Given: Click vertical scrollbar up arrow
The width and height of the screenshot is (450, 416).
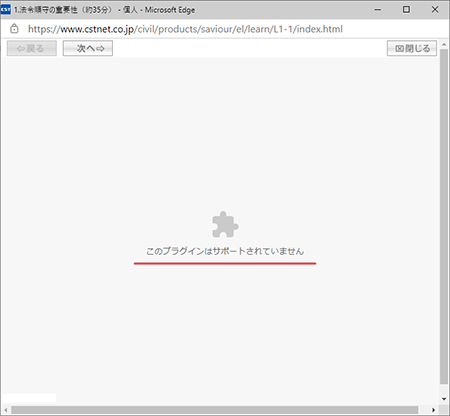Looking at the screenshot, I should coord(444,44).
